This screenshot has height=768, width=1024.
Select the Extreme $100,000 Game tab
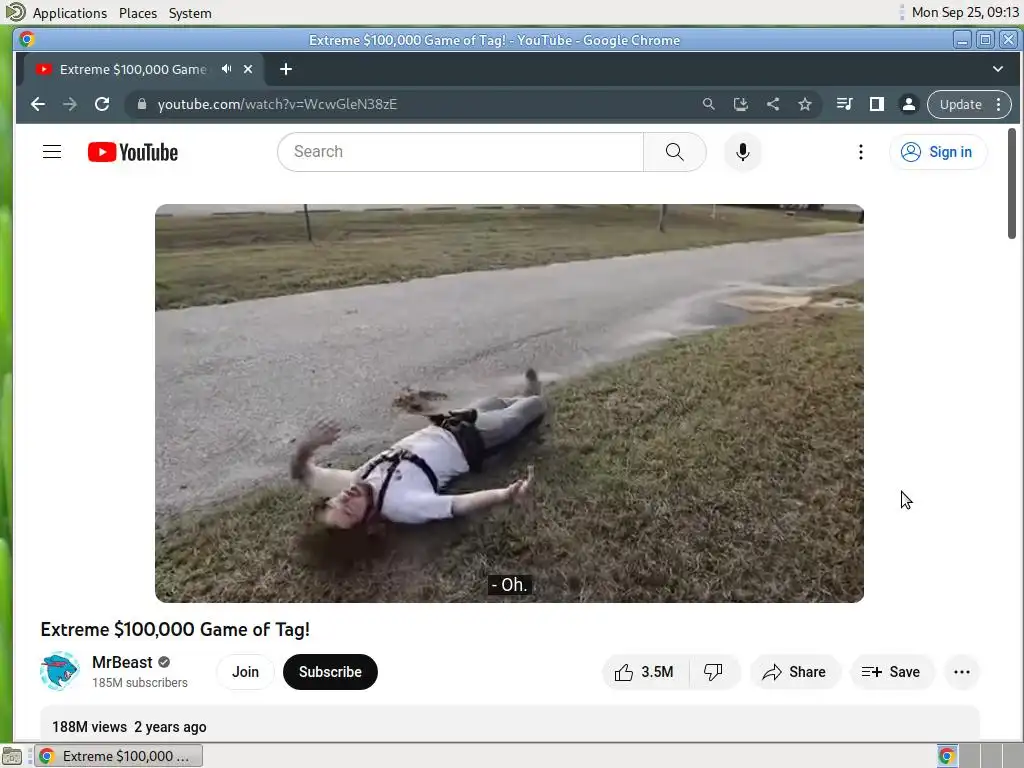(x=133, y=69)
